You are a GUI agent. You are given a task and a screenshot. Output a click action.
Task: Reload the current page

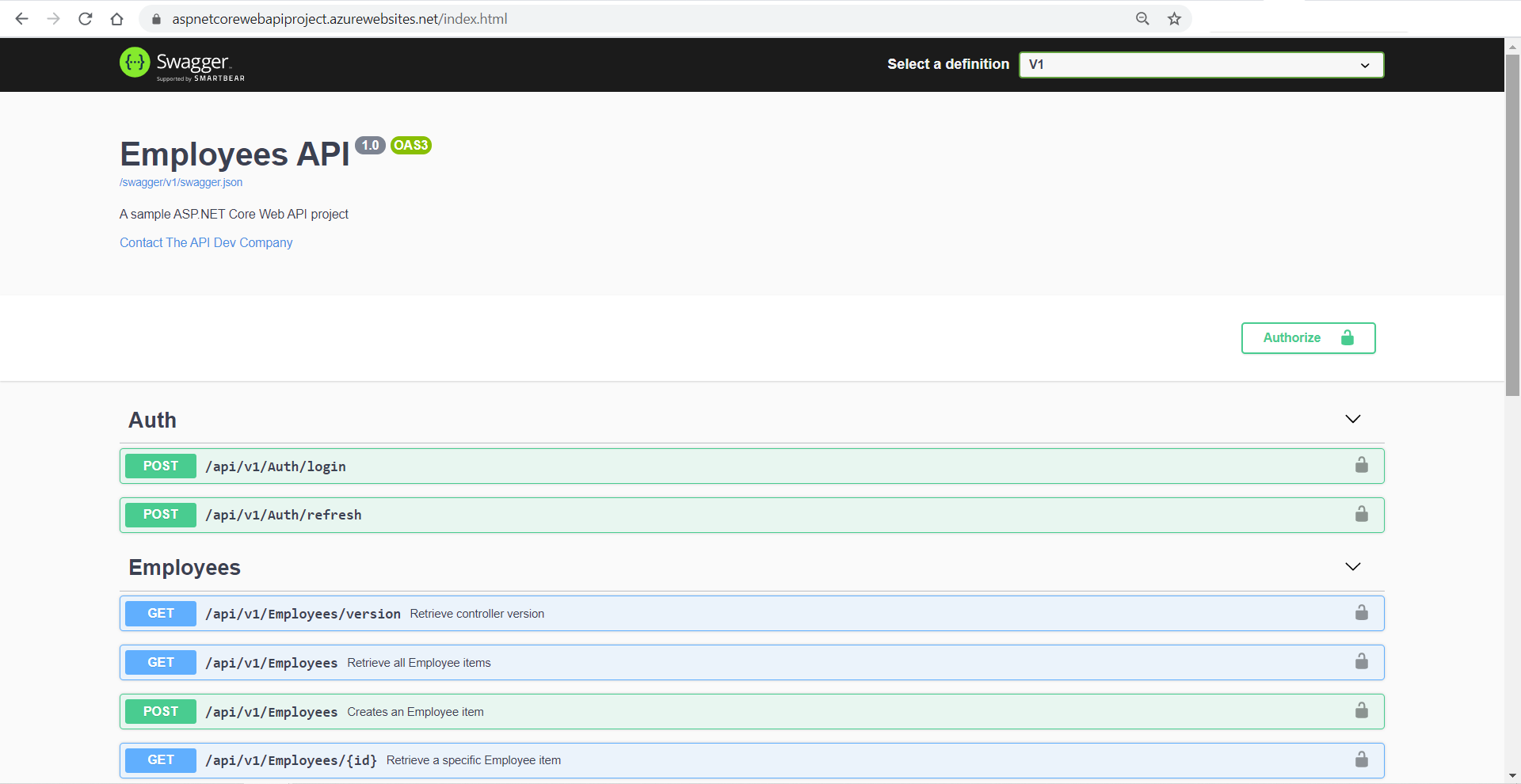tap(86, 19)
